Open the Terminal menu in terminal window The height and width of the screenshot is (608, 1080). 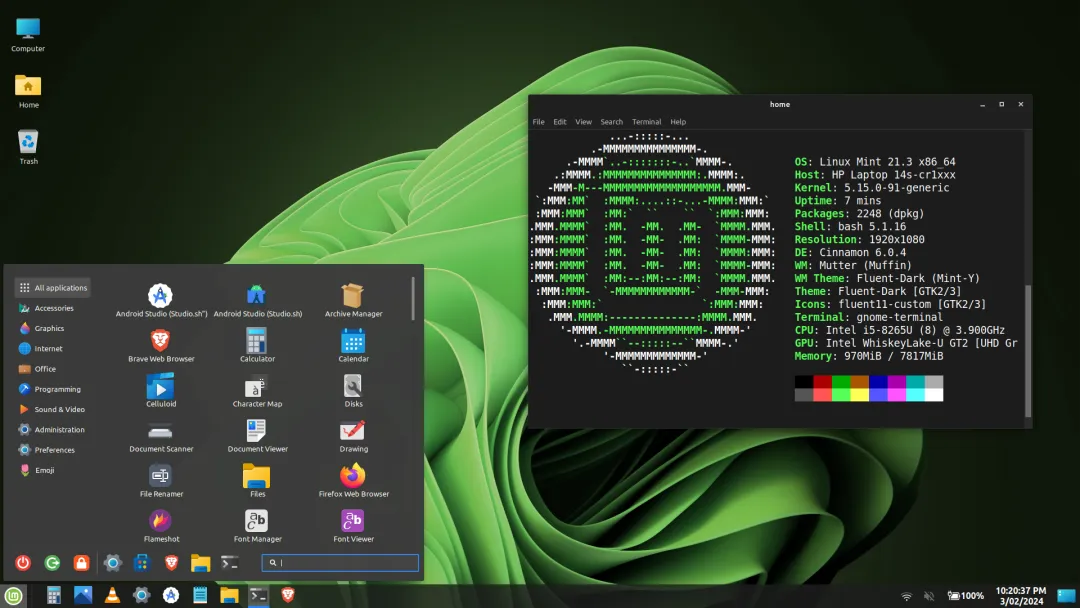coord(646,122)
